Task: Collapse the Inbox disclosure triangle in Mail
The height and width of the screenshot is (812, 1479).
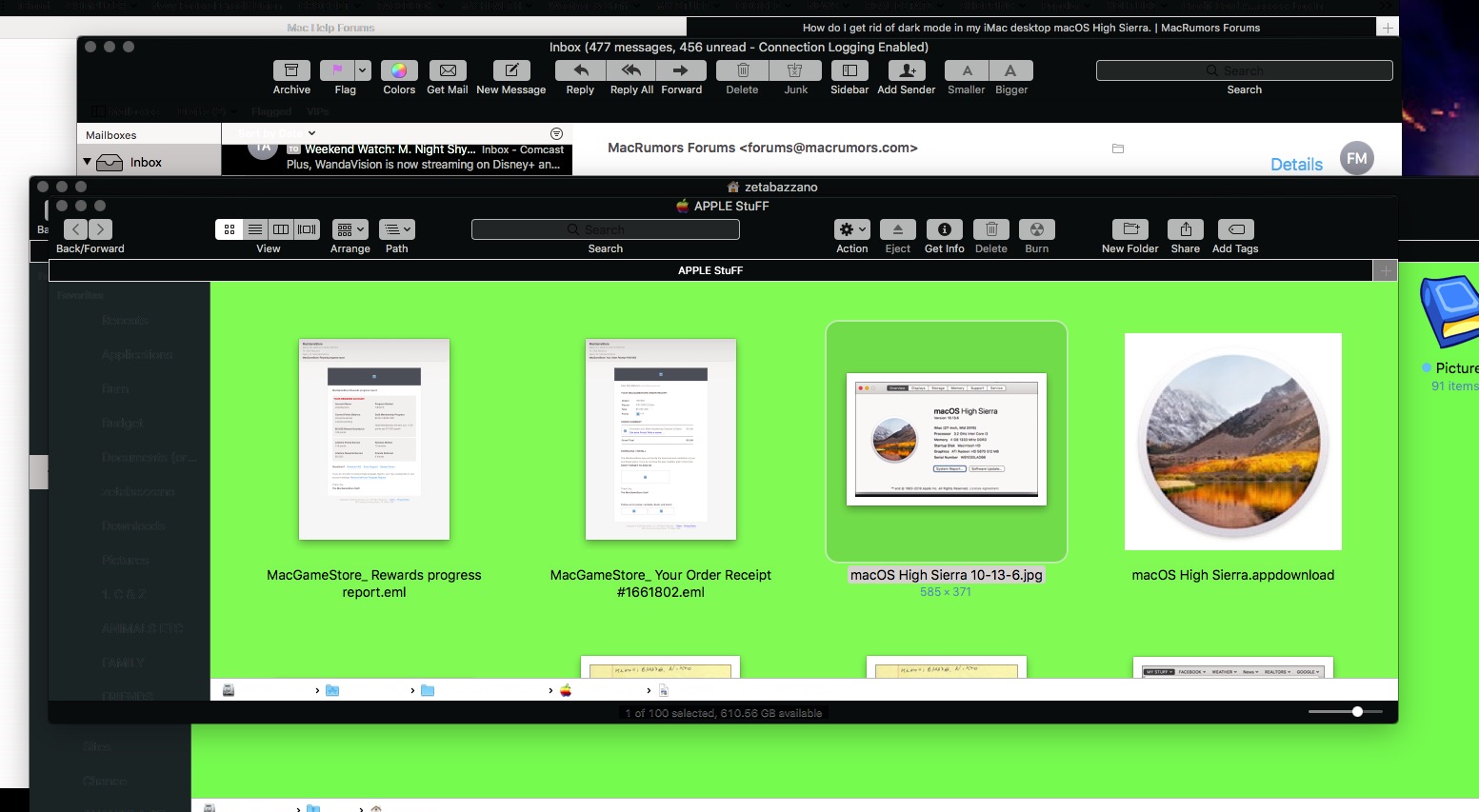Action: (x=88, y=163)
